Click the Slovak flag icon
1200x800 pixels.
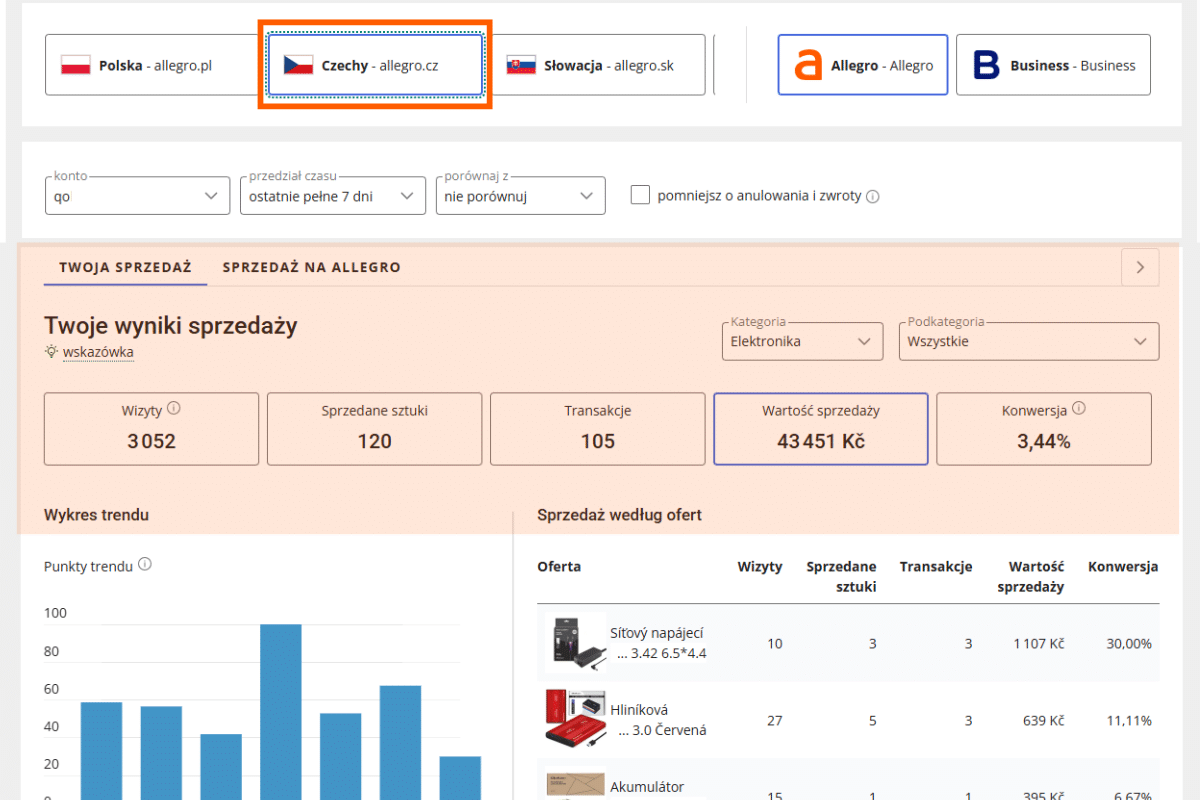coord(521,66)
